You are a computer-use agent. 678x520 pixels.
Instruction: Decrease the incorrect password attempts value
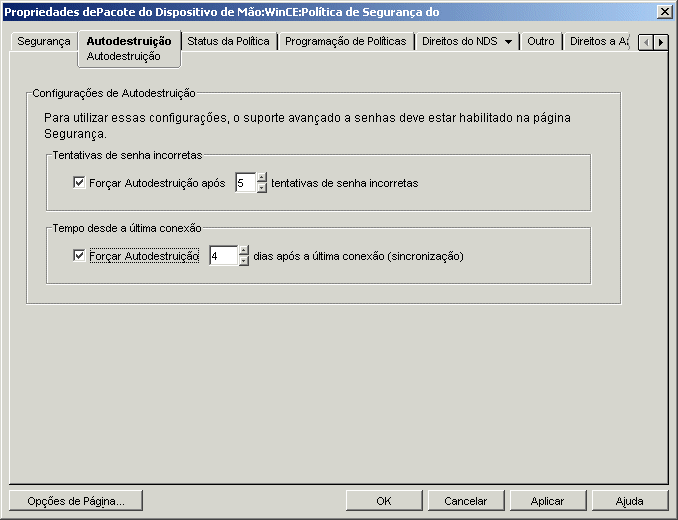pos(262,188)
